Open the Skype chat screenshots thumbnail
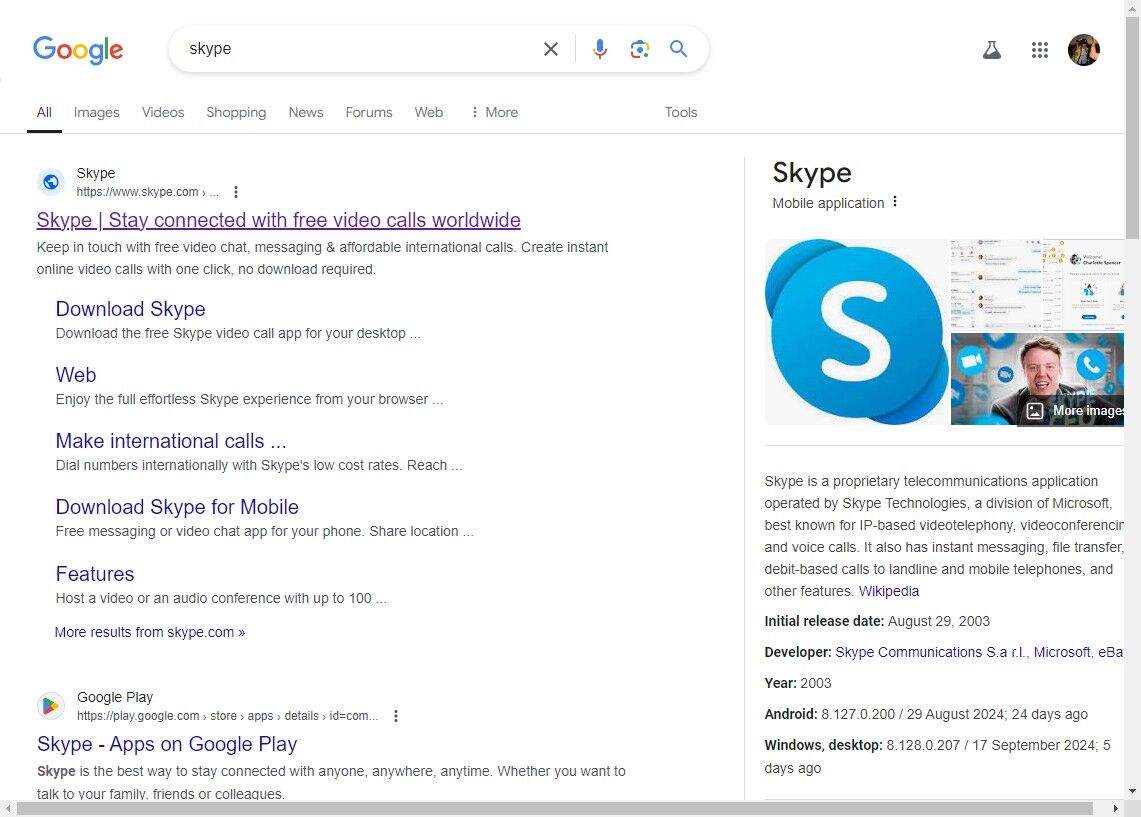The height and width of the screenshot is (817, 1141). click(x=996, y=284)
